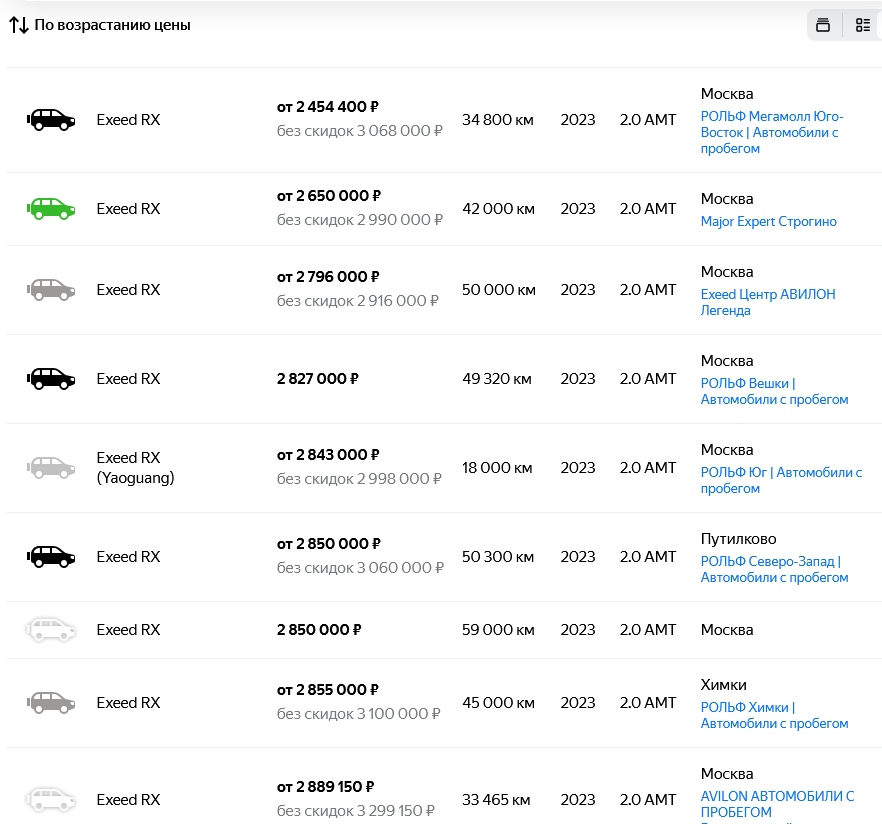
Task: Switch to the list view layout
Action: pyautogui.click(x=862, y=25)
